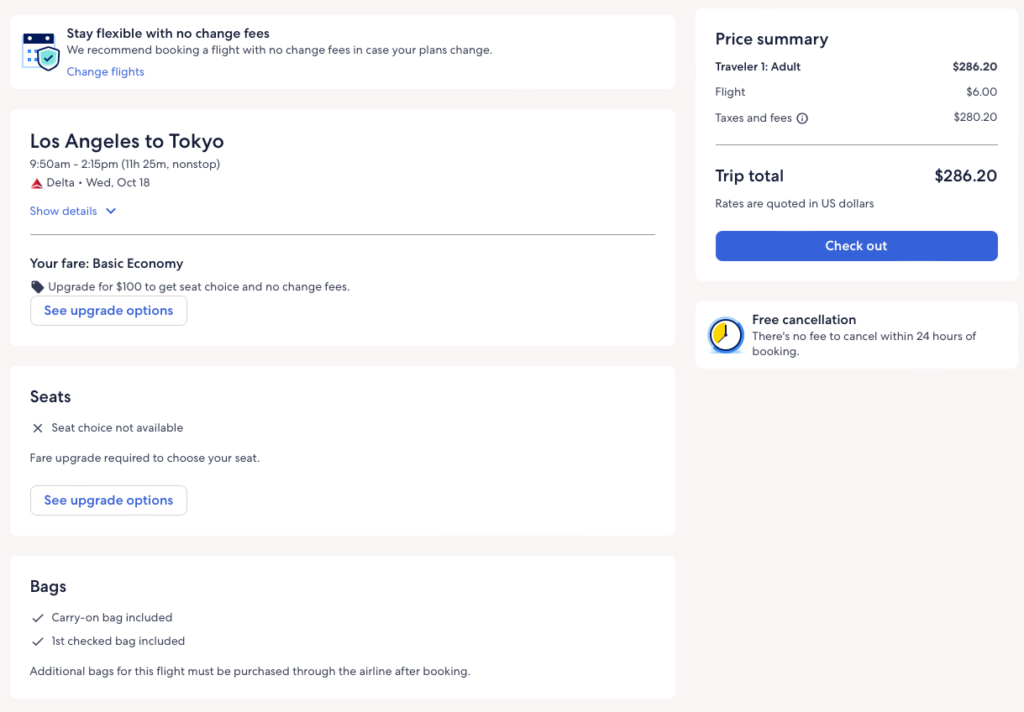Viewport: 1024px width, 712px height.
Task: Click the Los Angeles to Tokyo heading
Action: pyautogui.click(x=127, y=141)
